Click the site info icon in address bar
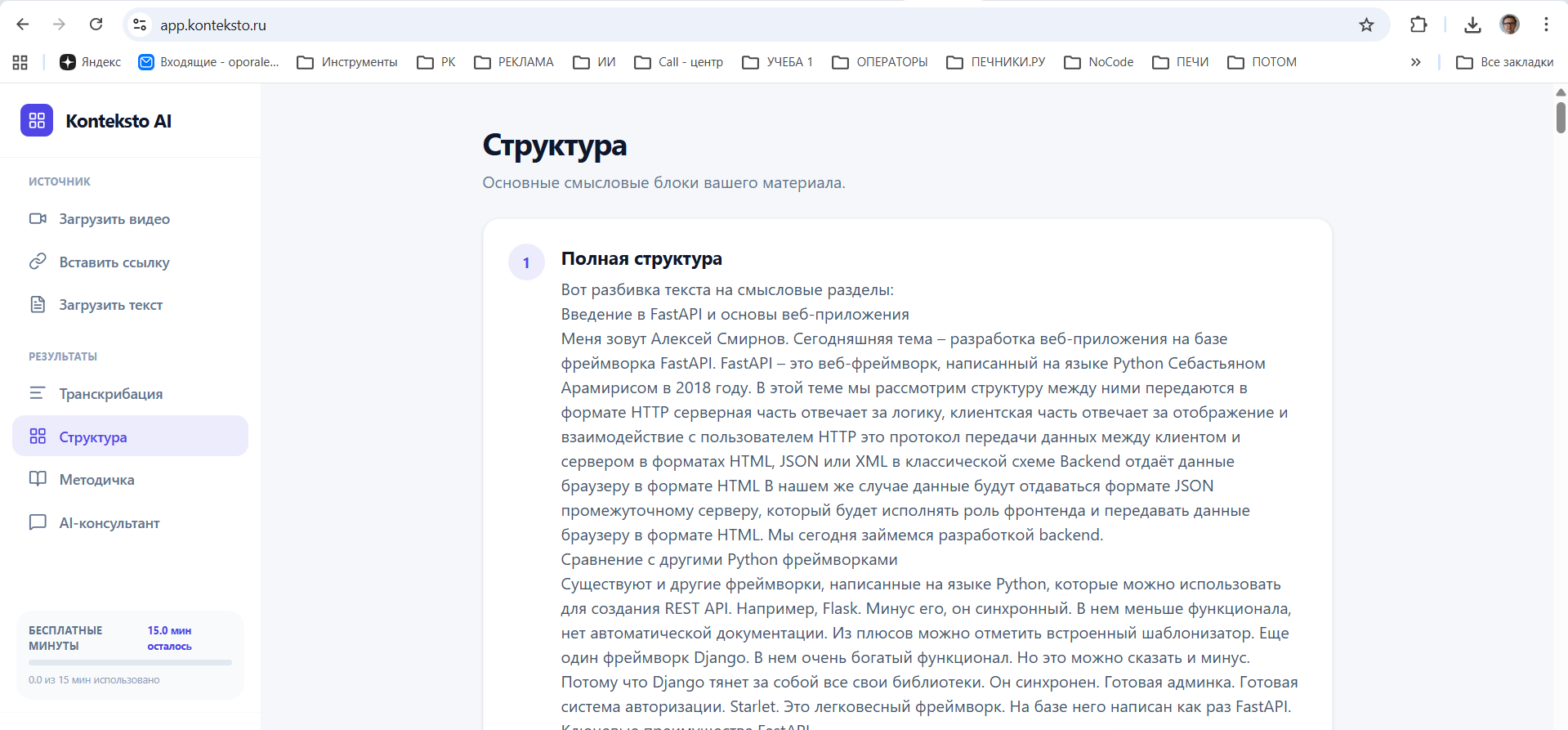This screenshot has height=730, width=1568. (140, 25)
